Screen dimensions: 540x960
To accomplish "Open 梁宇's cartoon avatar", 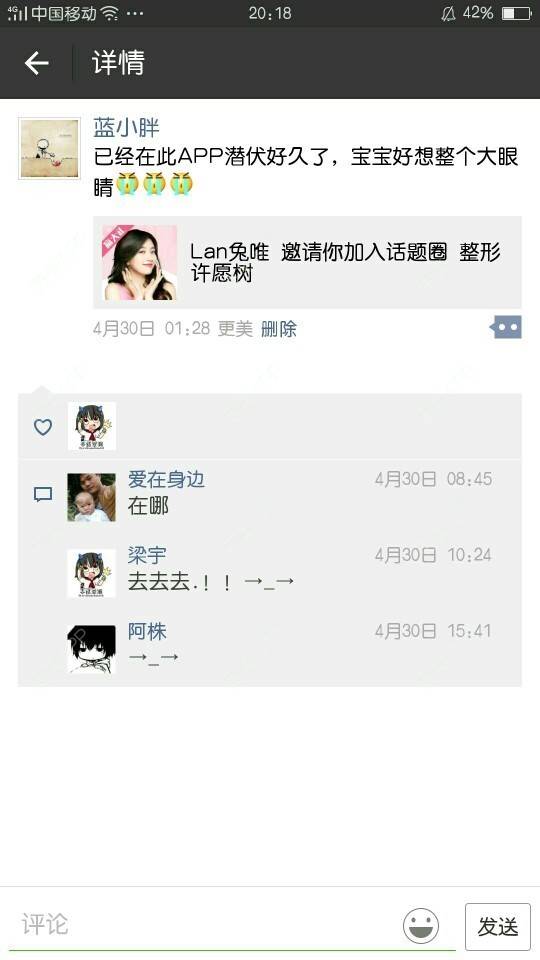I will coord(91,573).
